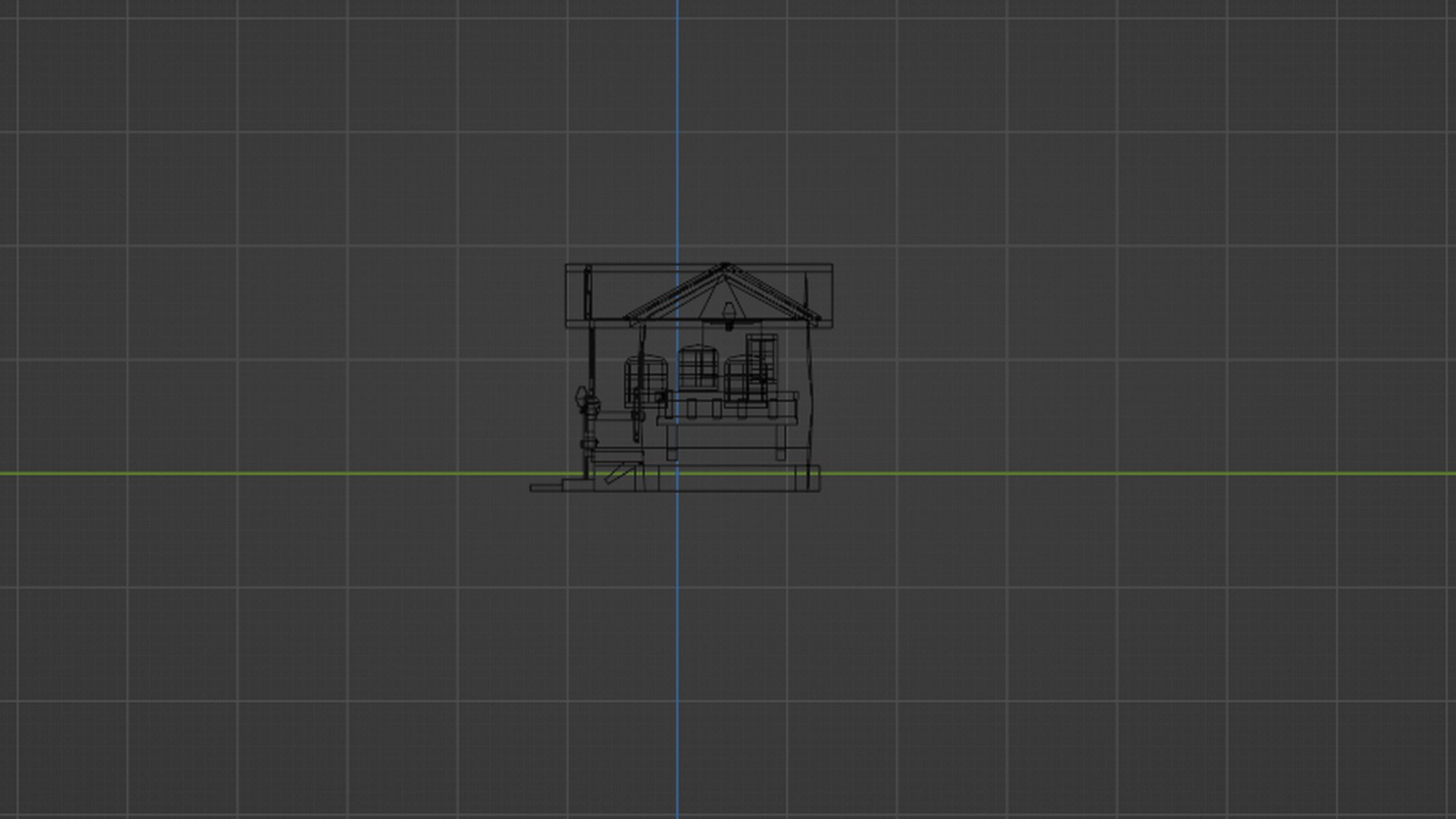Select the table's right leg

(x=780, y=442)
